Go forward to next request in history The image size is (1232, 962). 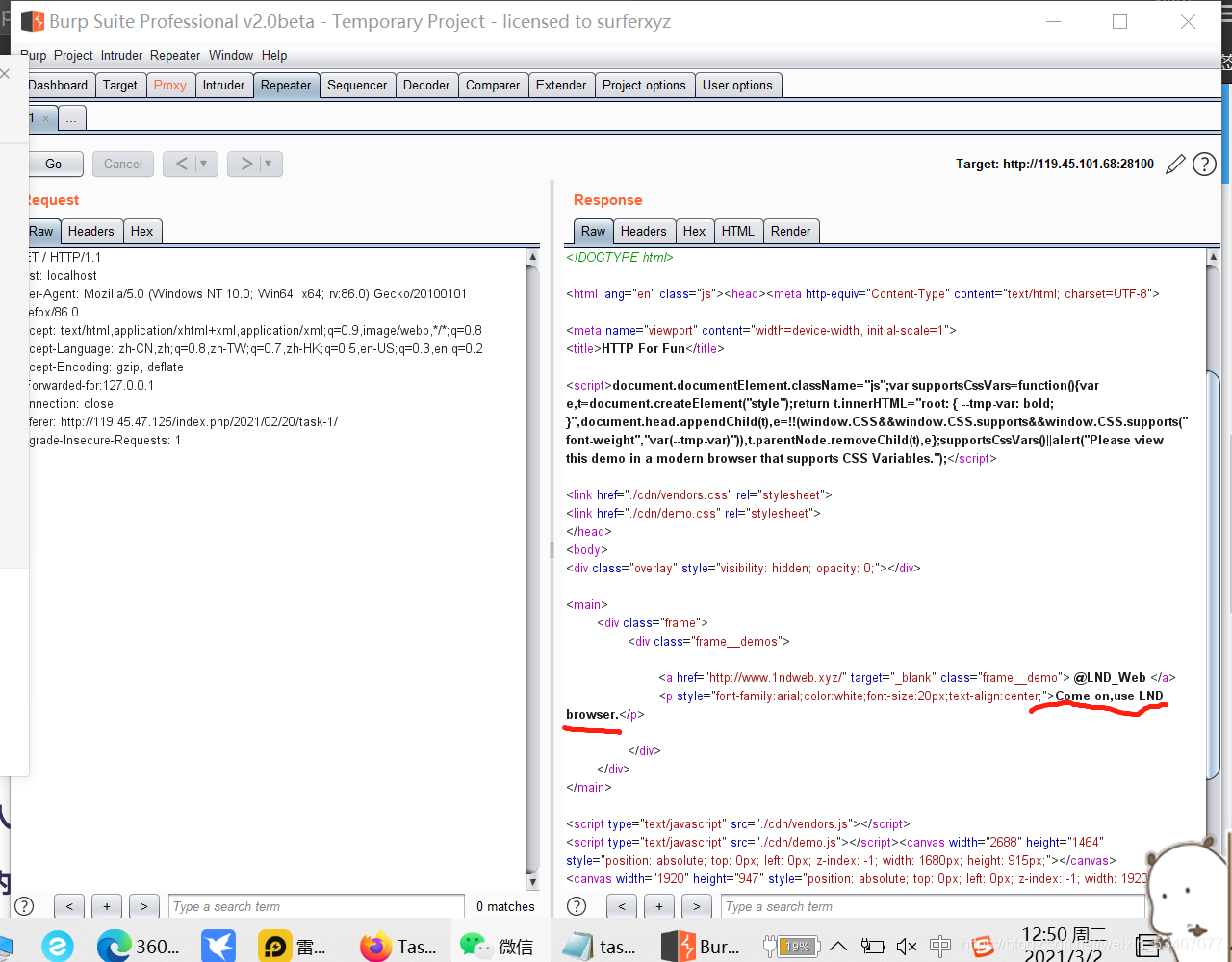click(244, 164)
